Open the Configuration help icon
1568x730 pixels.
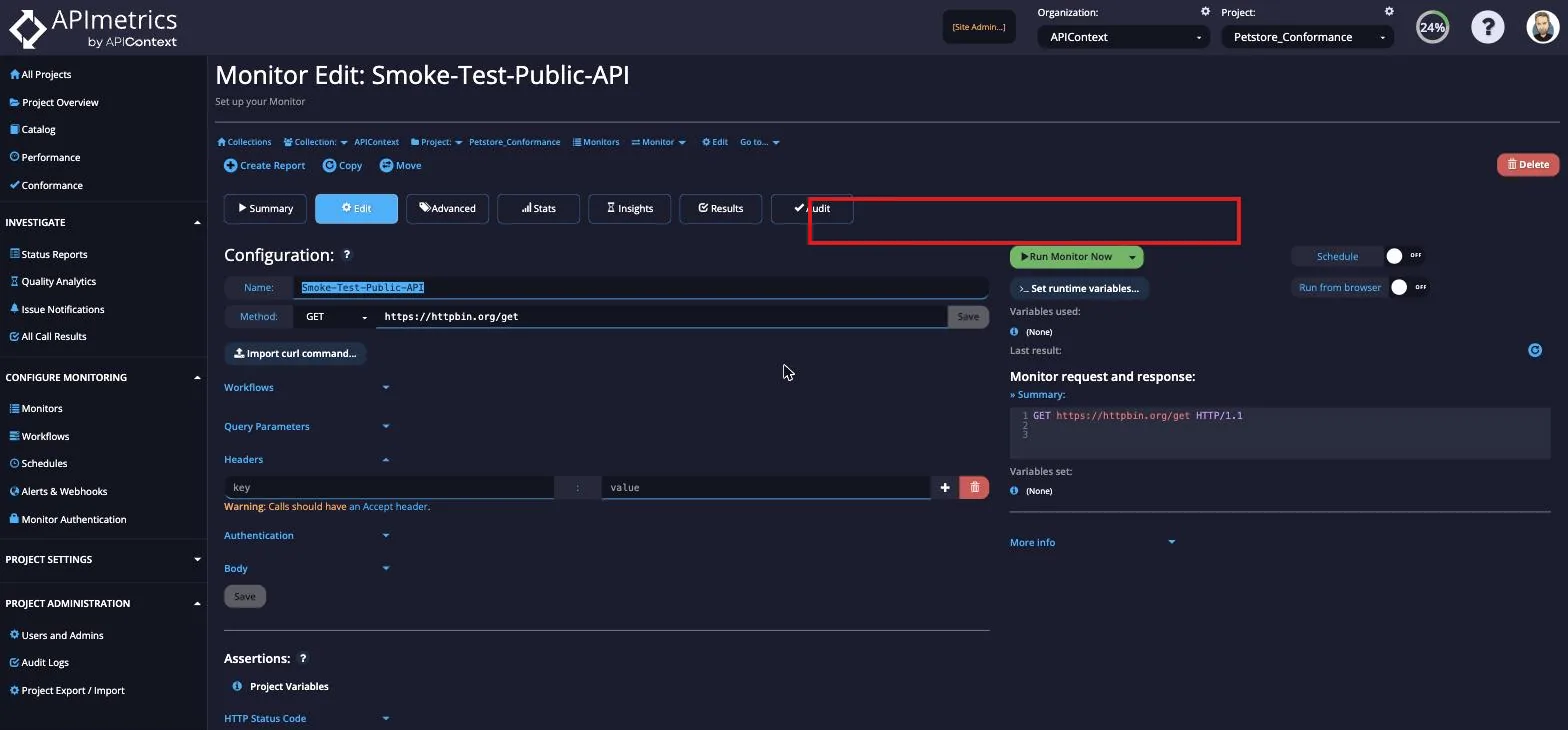[347, 255]
